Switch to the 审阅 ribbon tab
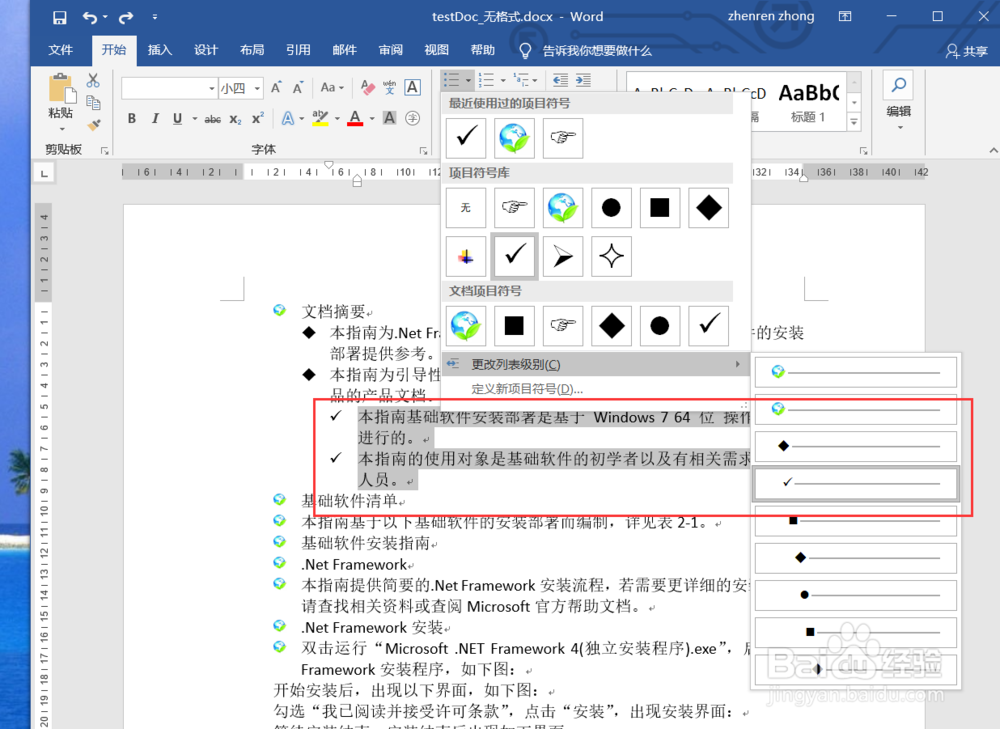Viewport: 1000px width, 729px height. (x=390, y=50)
